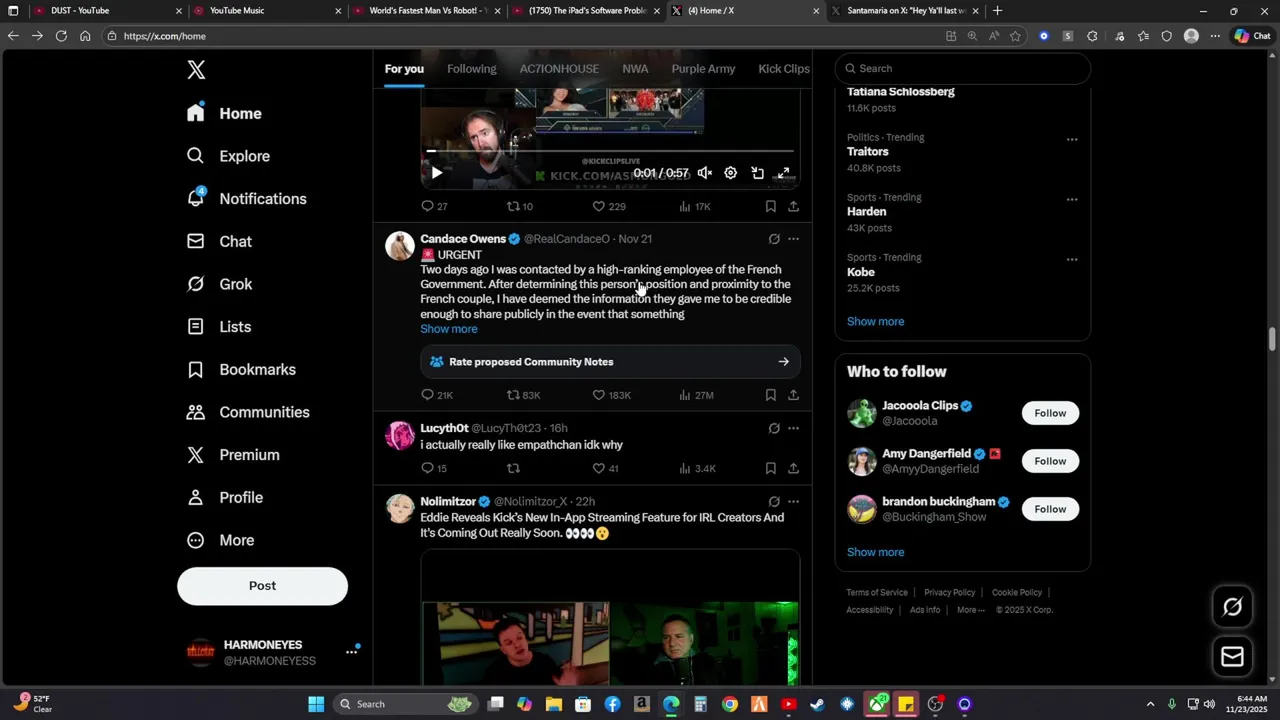Screen dimensions: 1280x720
Task: Open options for Kobe trend
Action: click(1072, 259)
